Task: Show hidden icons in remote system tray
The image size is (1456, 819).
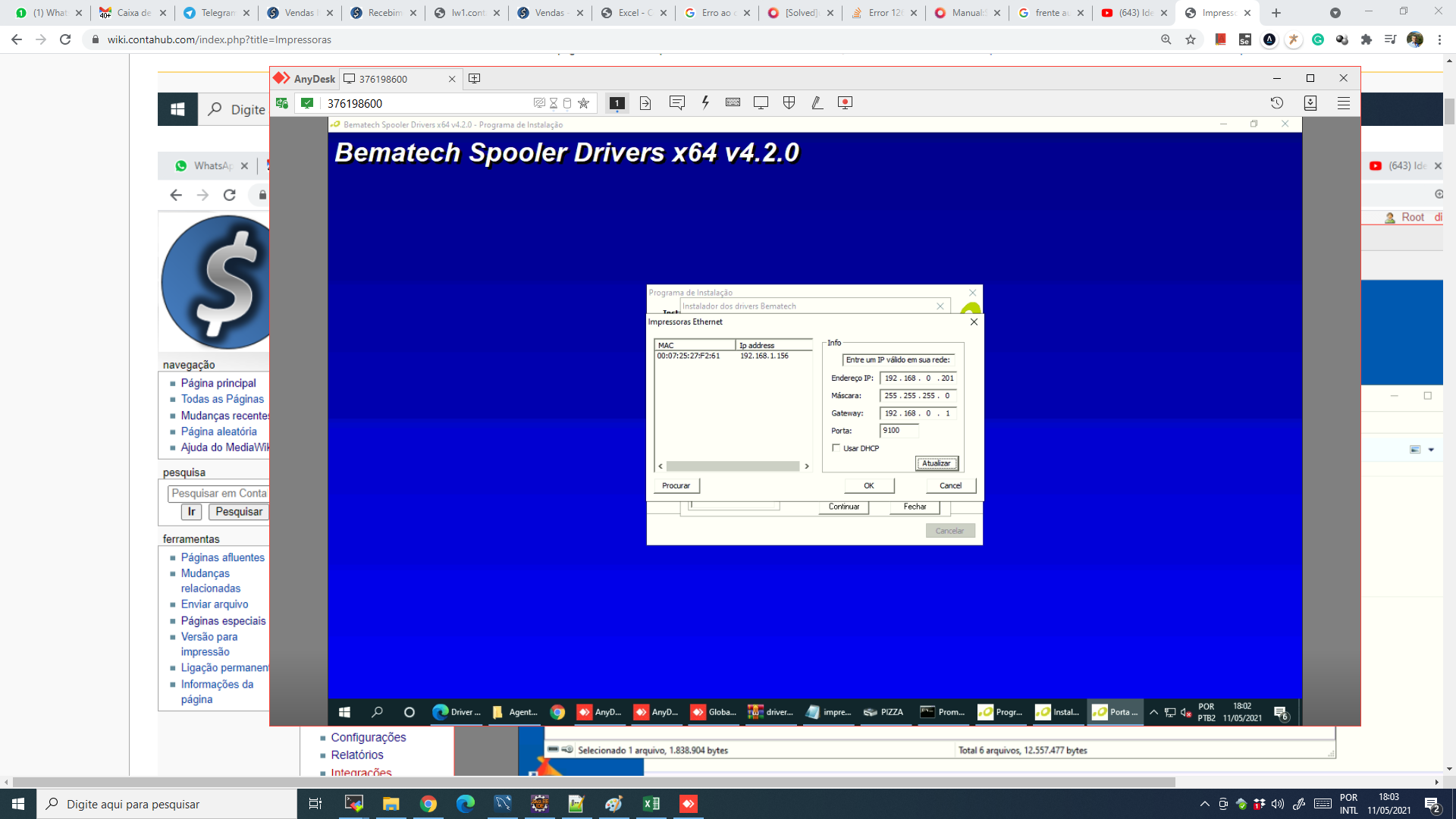Action: point(1153,712)
